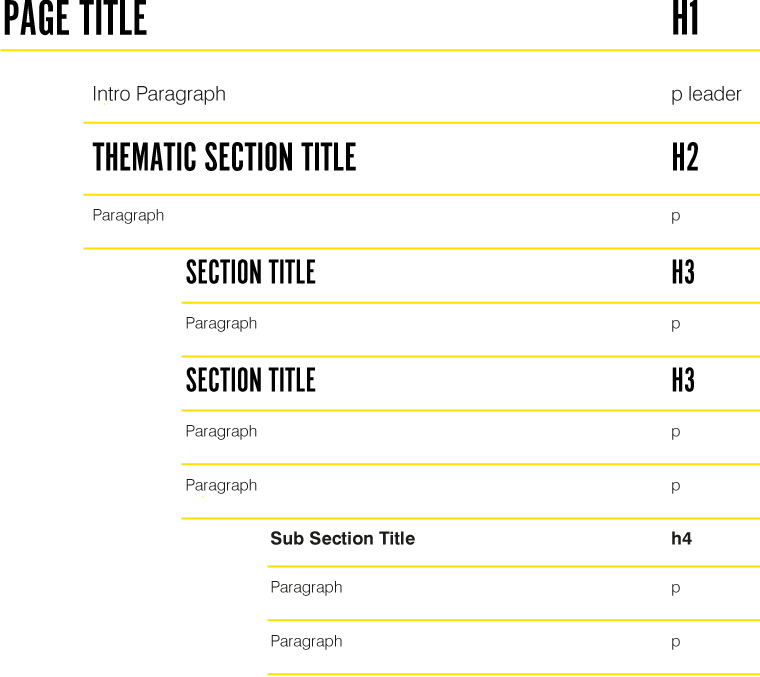The width and height of the screenshot is (760, 677).
Task: Select the first H3 tag label
Action: click(x=683, y=273)
